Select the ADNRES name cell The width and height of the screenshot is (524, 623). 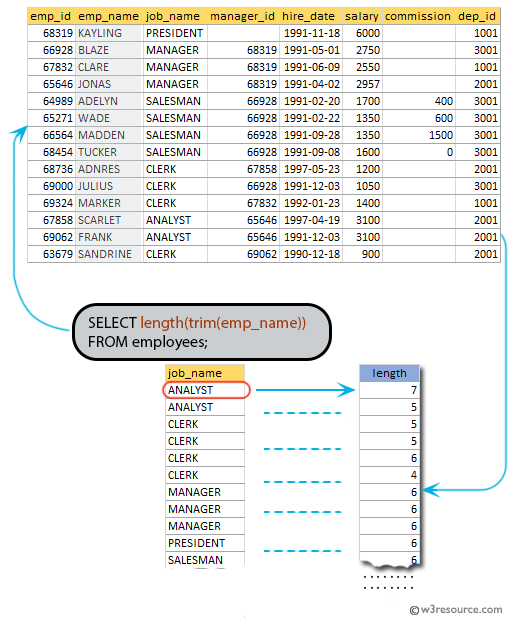[108, 169]
